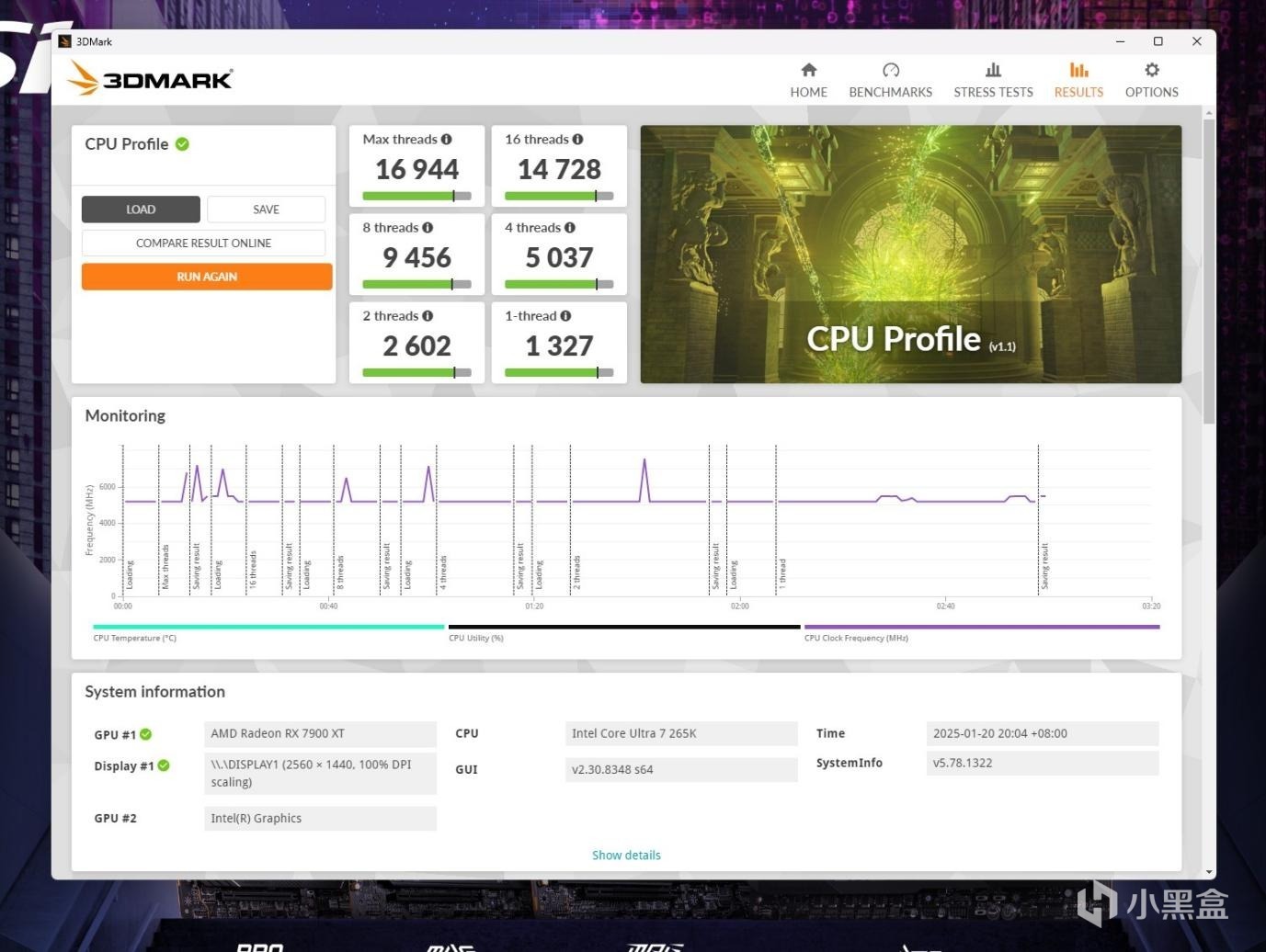Click the 2 threads score 2 602
The width and height of the screenshot is (1266, 952).
point(416,346)
